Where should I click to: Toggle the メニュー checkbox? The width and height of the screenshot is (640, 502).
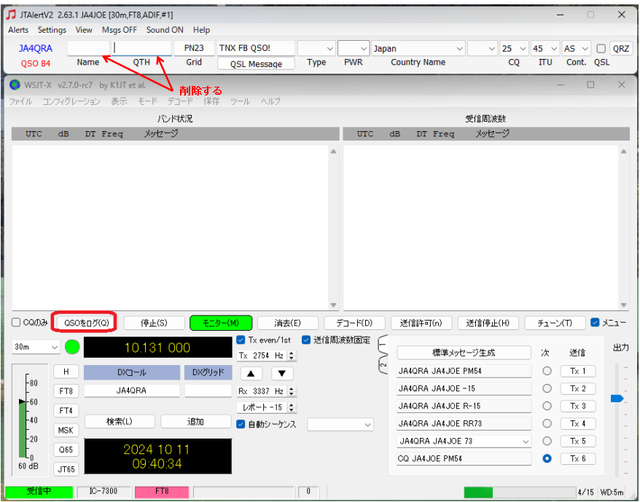point(595,322)
